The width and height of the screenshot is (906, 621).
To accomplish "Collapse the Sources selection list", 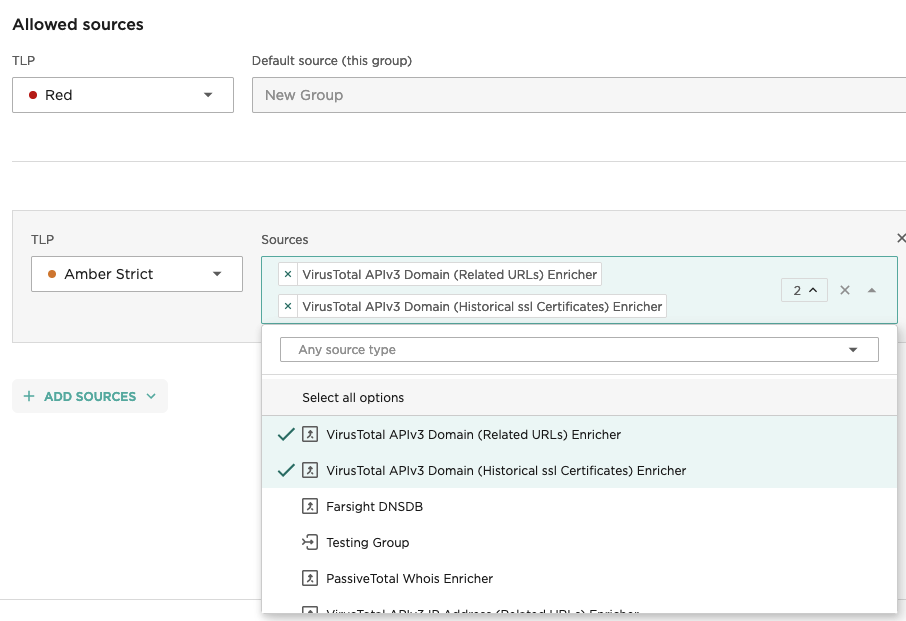I will coord(872,290).
